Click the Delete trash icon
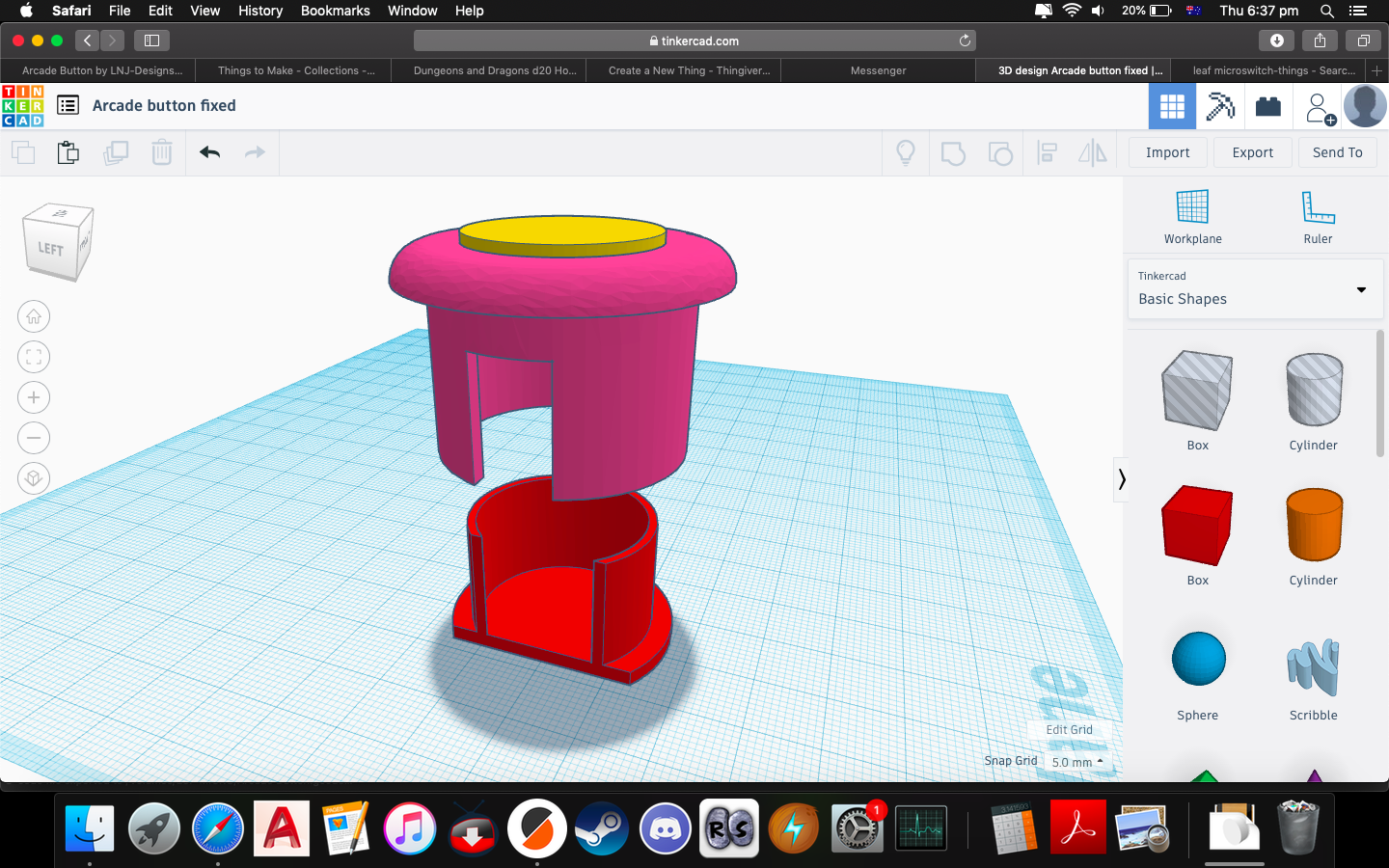The width and height of the screenshot is (1389, 868). click(162, 152)
